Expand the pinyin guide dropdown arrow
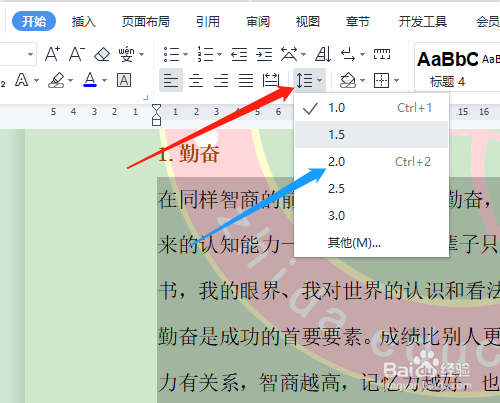 141,54
